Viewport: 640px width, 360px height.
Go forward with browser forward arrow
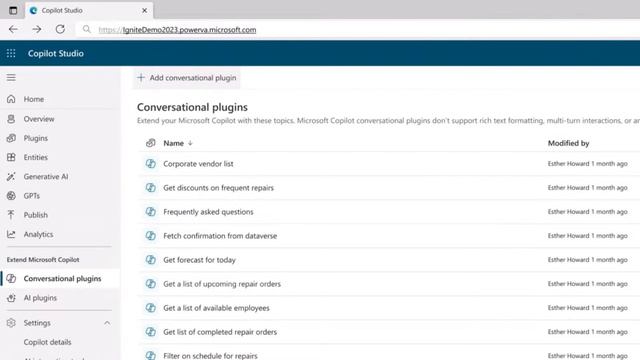[x=37, y=29]
